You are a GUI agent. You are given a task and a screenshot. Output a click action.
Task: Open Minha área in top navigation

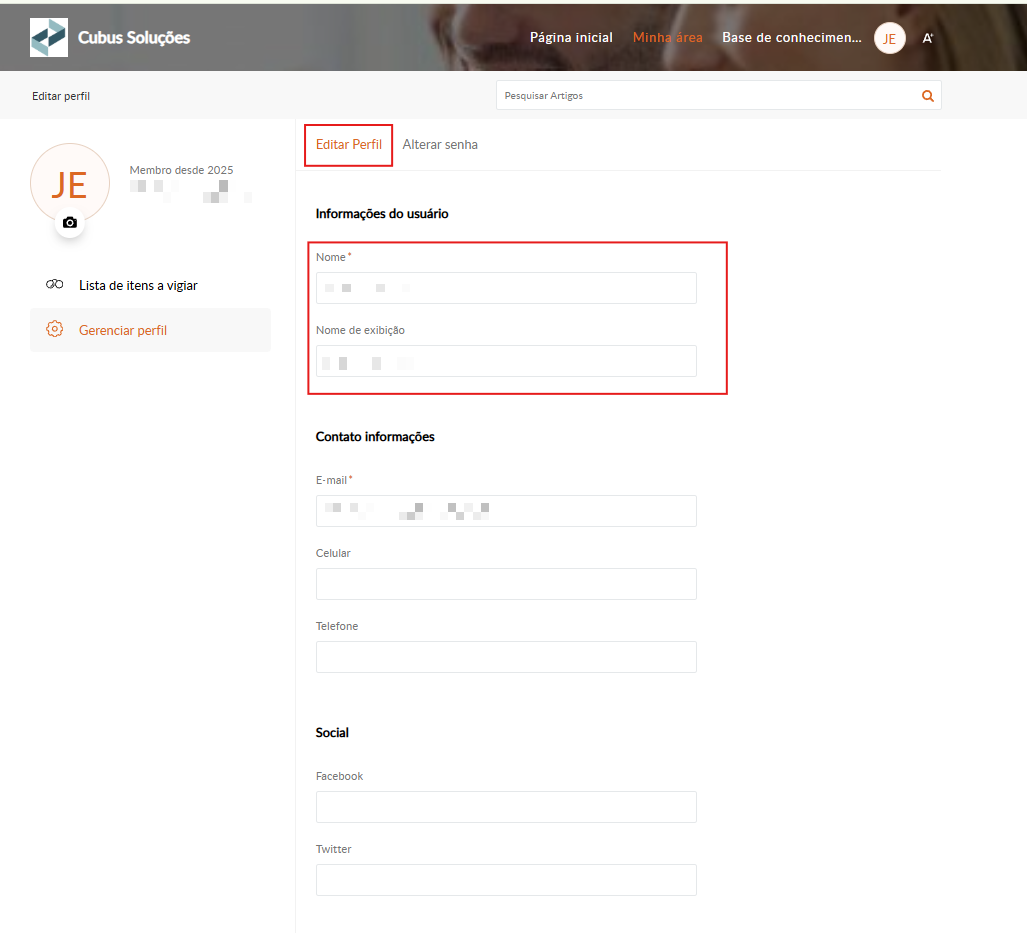(667, 38)
